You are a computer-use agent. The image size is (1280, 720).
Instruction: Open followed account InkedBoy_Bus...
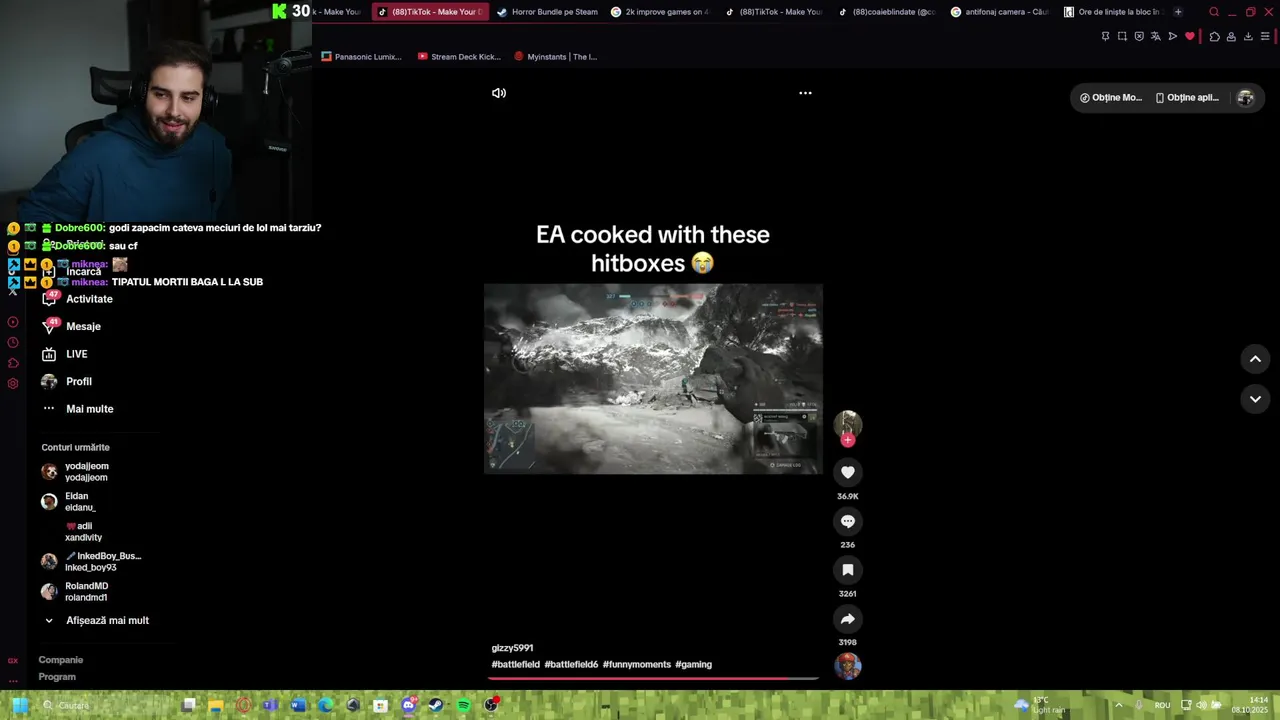click(91, 561)
